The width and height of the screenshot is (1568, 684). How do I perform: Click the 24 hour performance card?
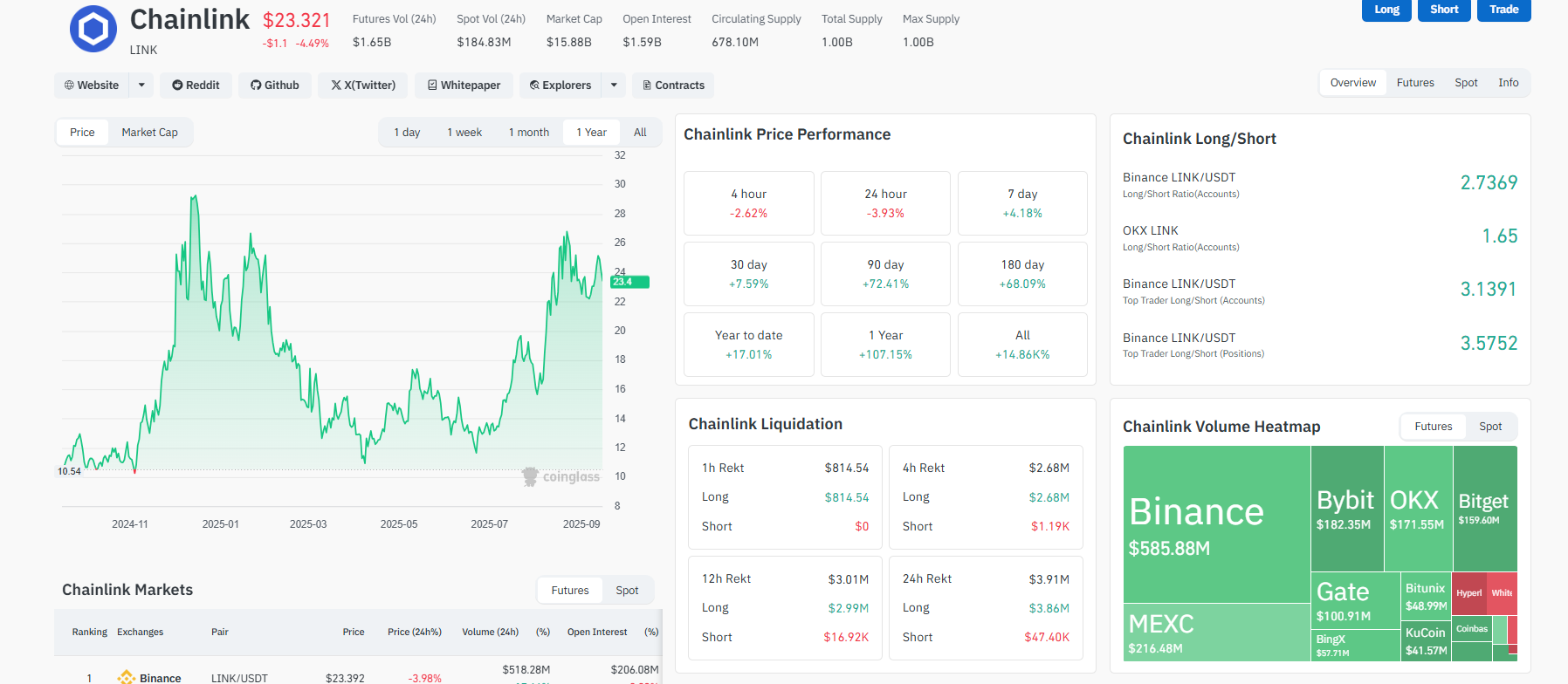tap(885, 203)
